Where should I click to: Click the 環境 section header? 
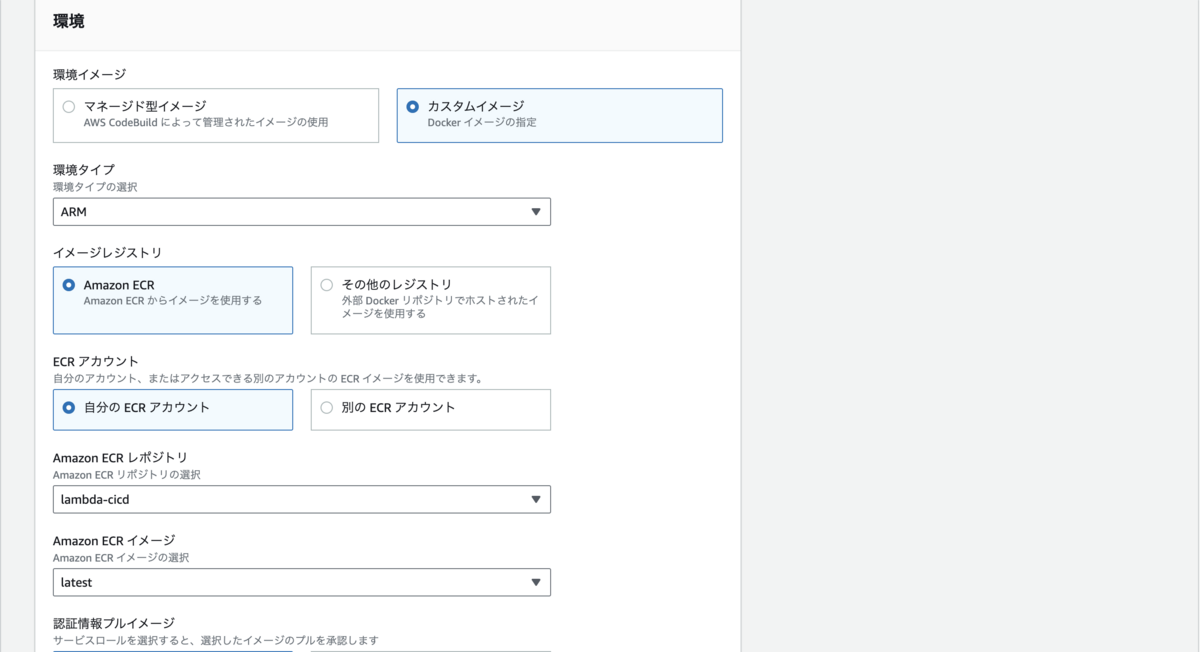[67, 20]
